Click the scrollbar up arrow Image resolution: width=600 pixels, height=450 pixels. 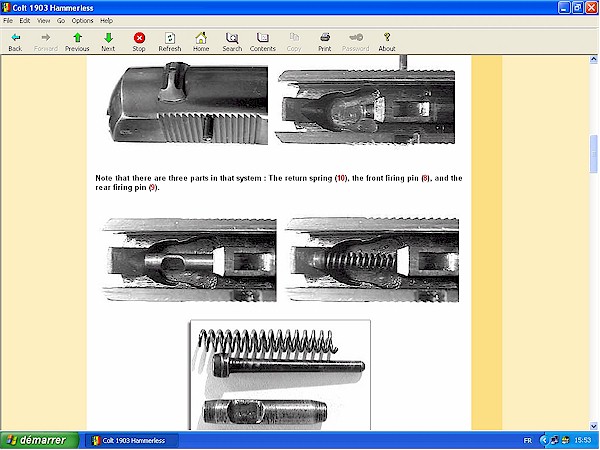[593, 59]
